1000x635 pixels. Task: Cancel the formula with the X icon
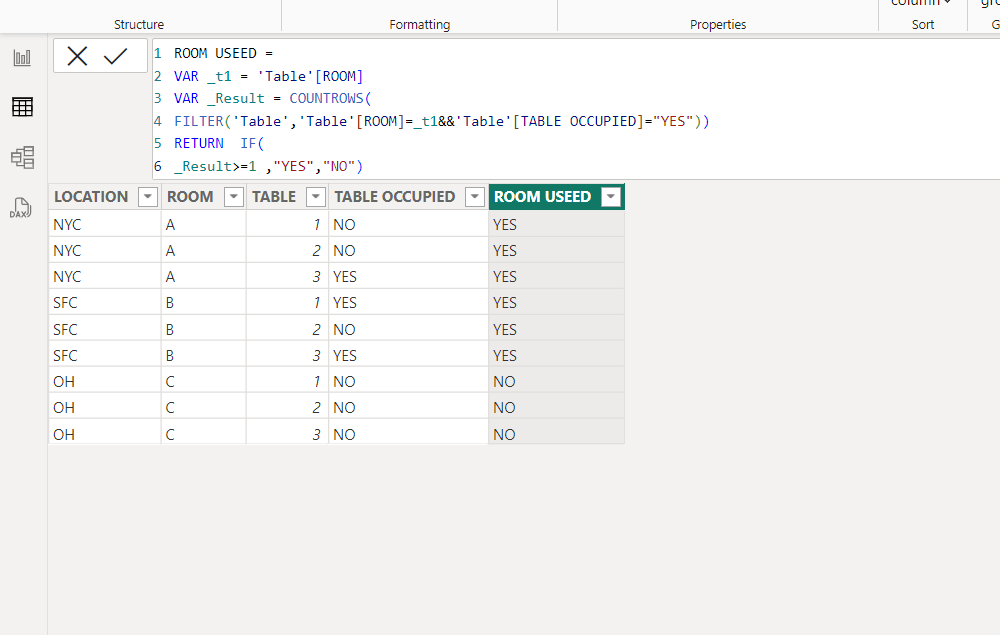coord(77,56)
